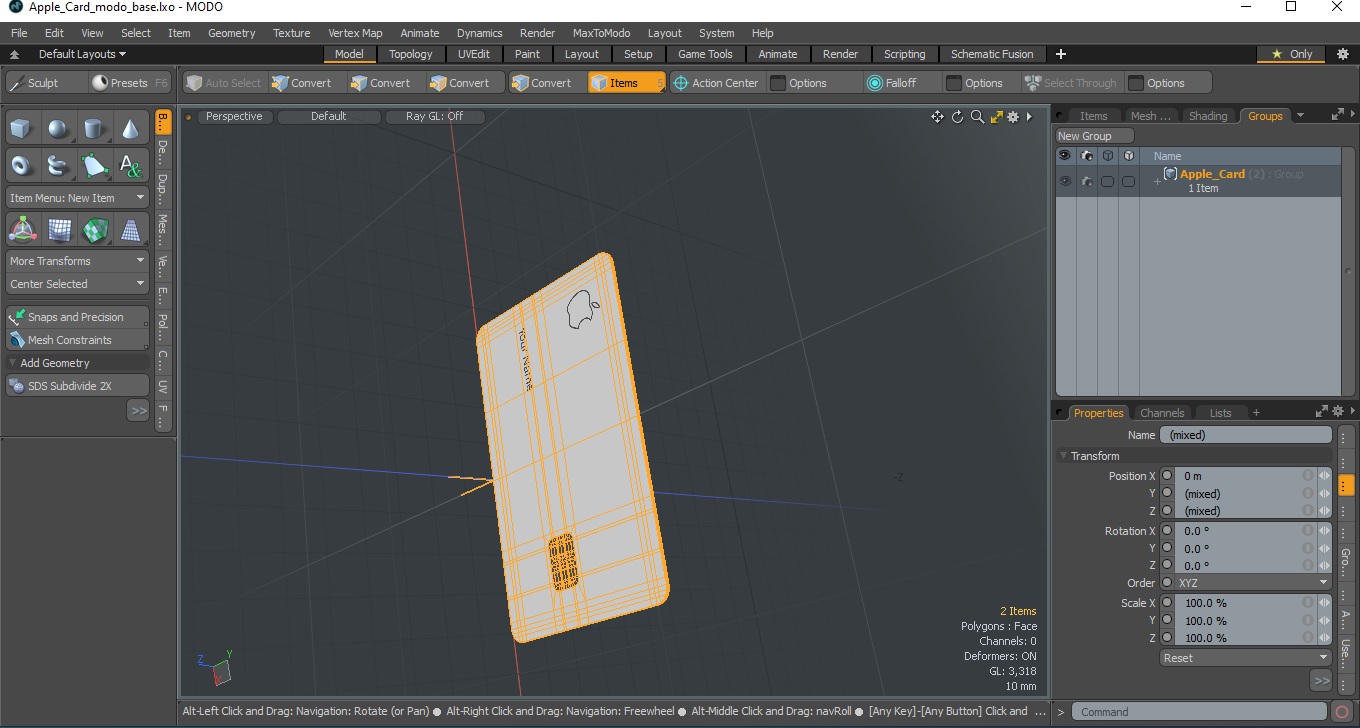Toggle Rotation X keyframe circle

(1167, 531)
